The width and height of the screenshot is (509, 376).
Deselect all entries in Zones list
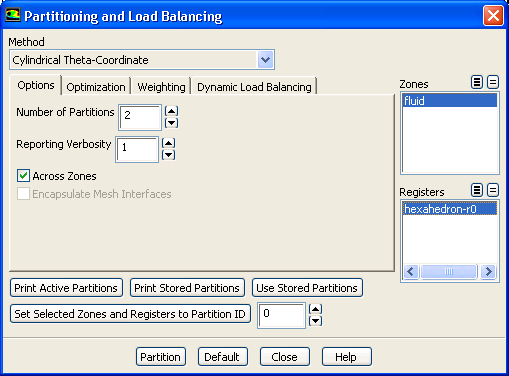pos(493,82)
